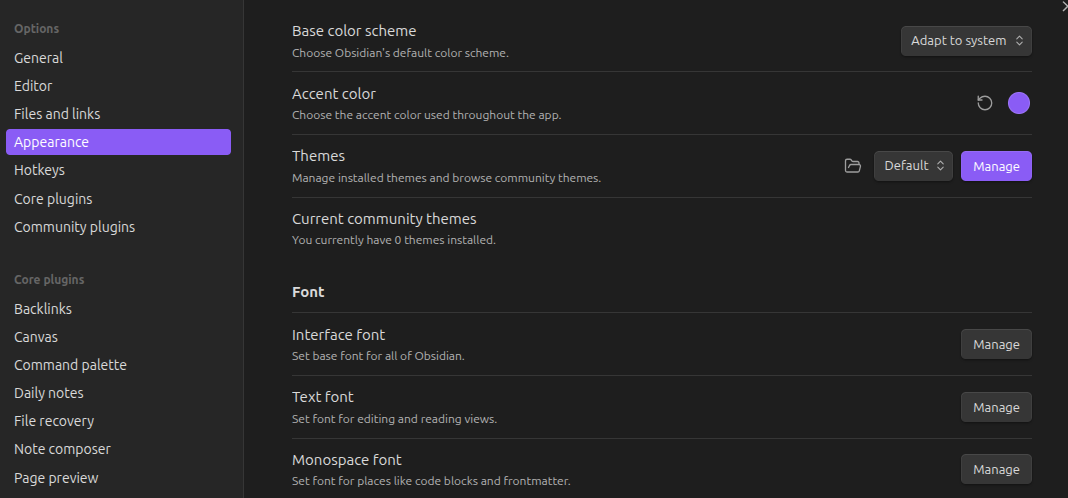The width and height of the screenshot is (1068, 498).
Task: Open Core plugins options tab
Action: click(53, 198)
